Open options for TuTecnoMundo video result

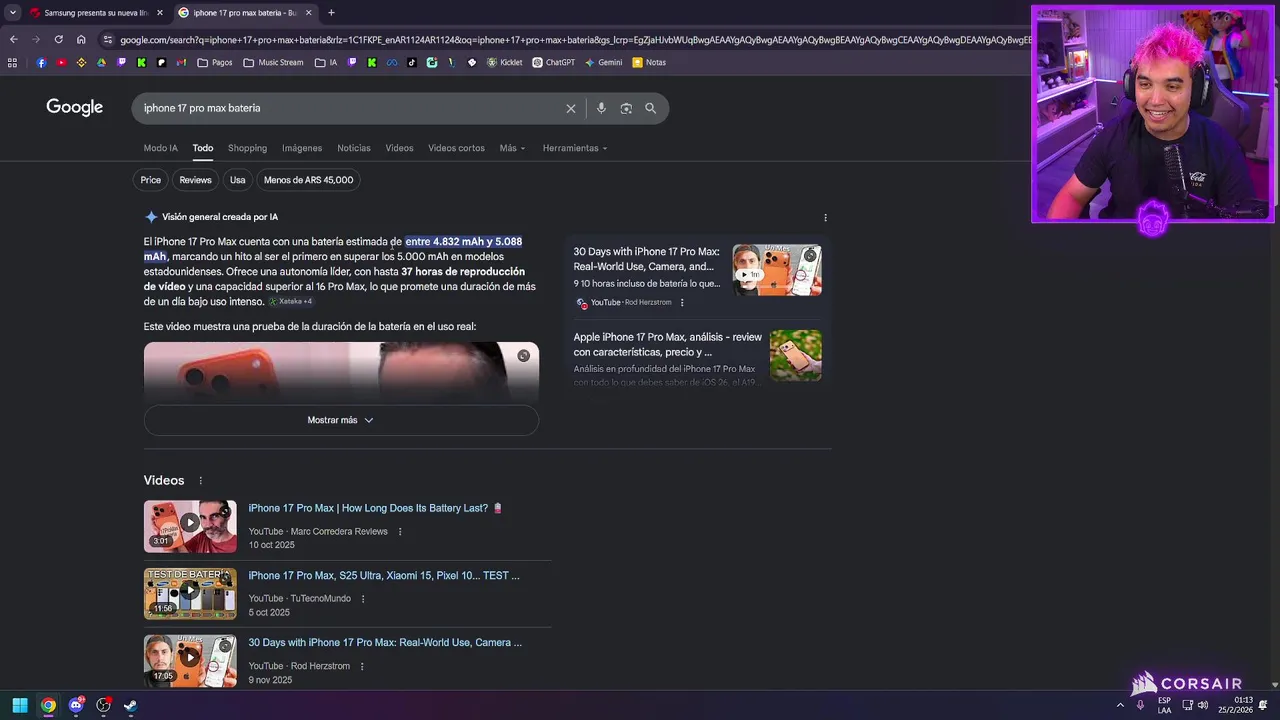coord(363,599)
